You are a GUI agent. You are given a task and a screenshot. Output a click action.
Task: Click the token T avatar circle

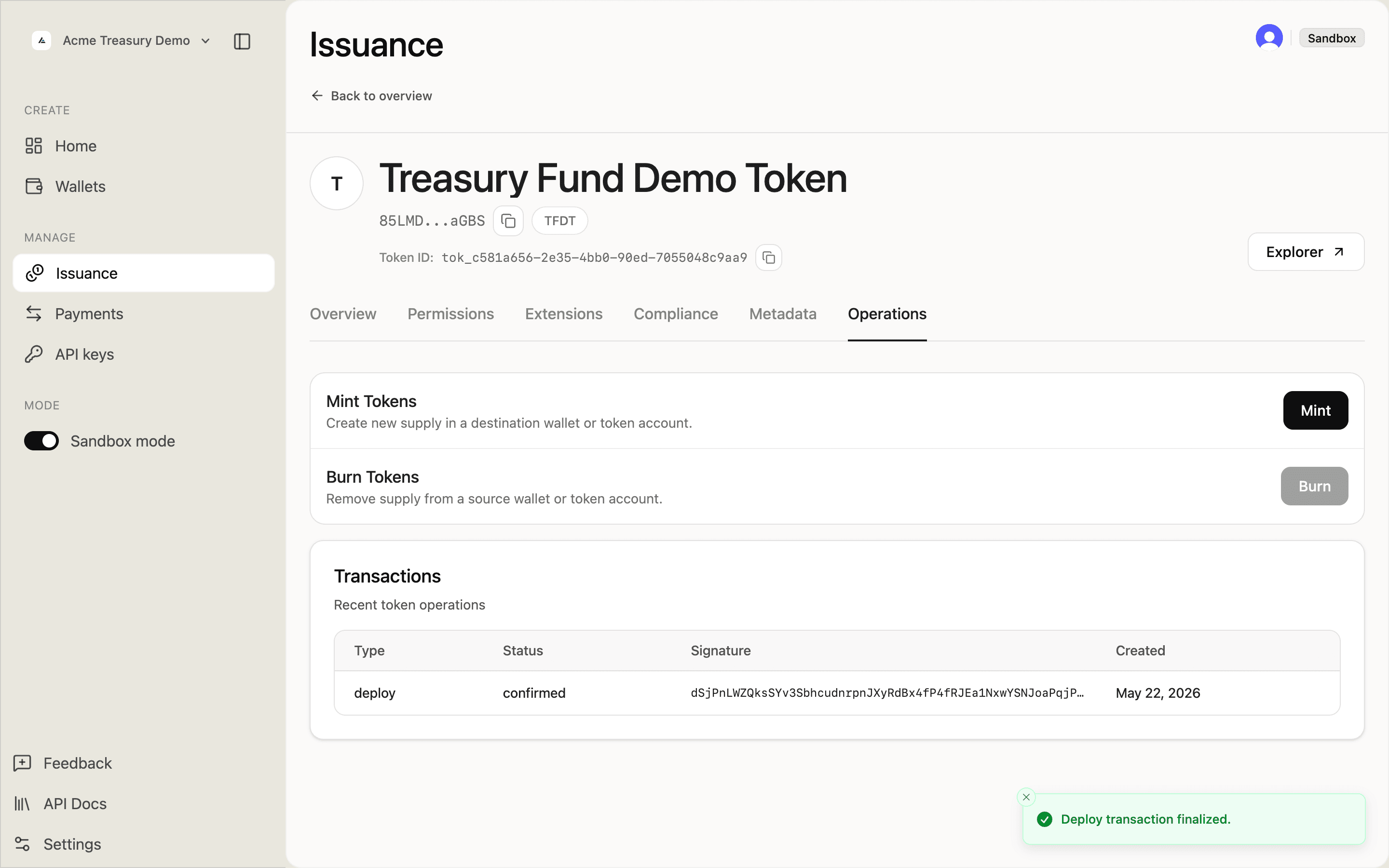[x=337, y=184]
